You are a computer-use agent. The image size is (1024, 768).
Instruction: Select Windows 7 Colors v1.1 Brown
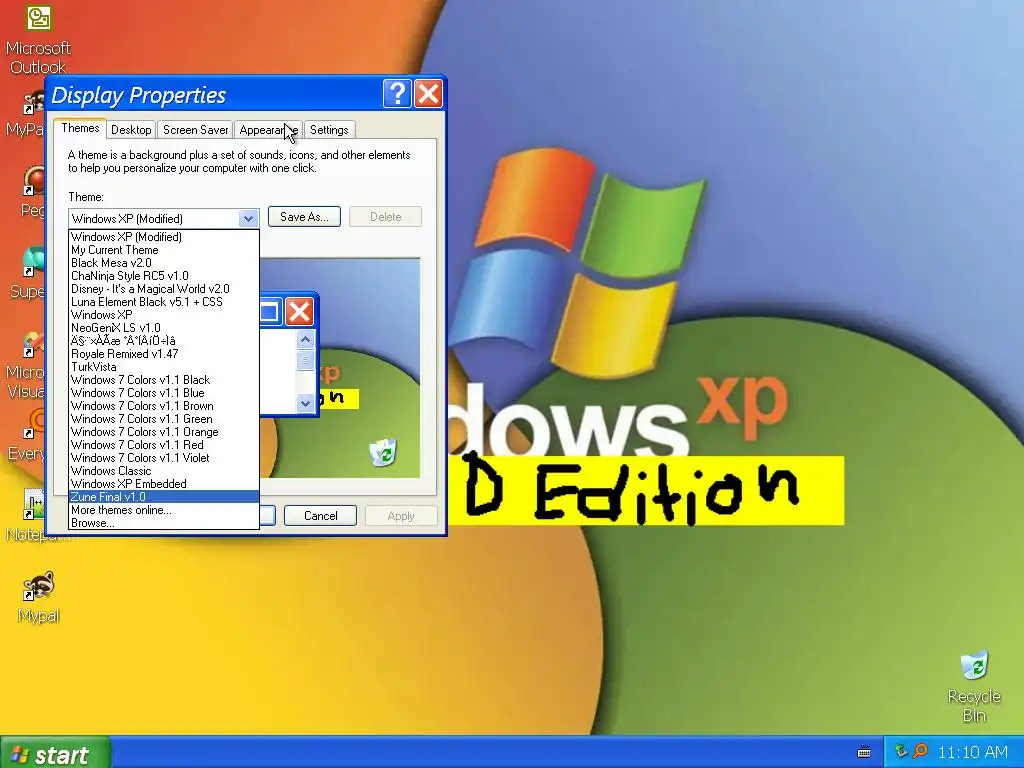click(x=164, y=406)
